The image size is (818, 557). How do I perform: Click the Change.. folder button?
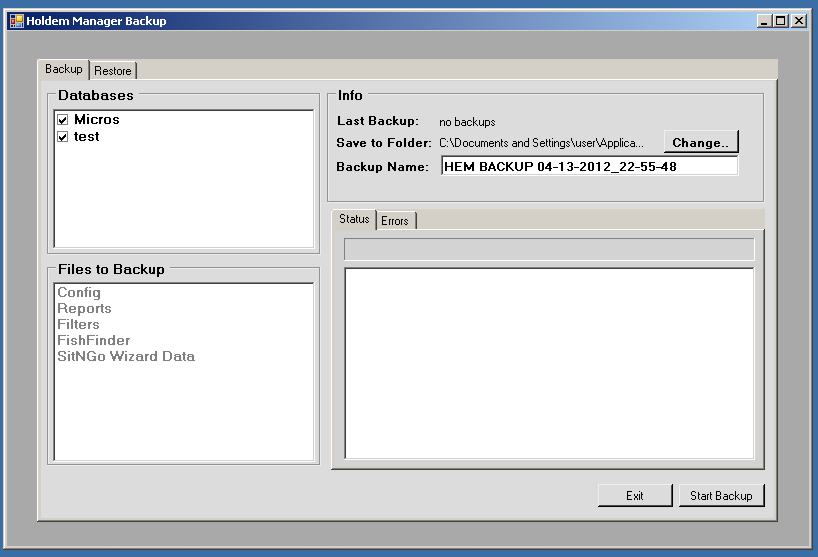[x=700, y=143]
